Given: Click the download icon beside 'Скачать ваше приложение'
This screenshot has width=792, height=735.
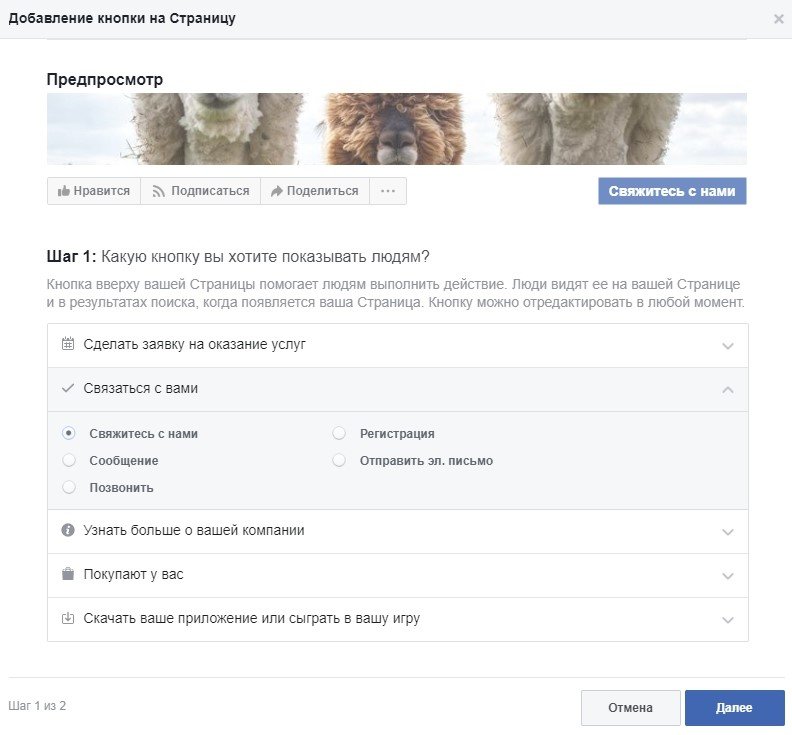Looking at the screenshot, I should pyautogui.click(x=68, y=618).
